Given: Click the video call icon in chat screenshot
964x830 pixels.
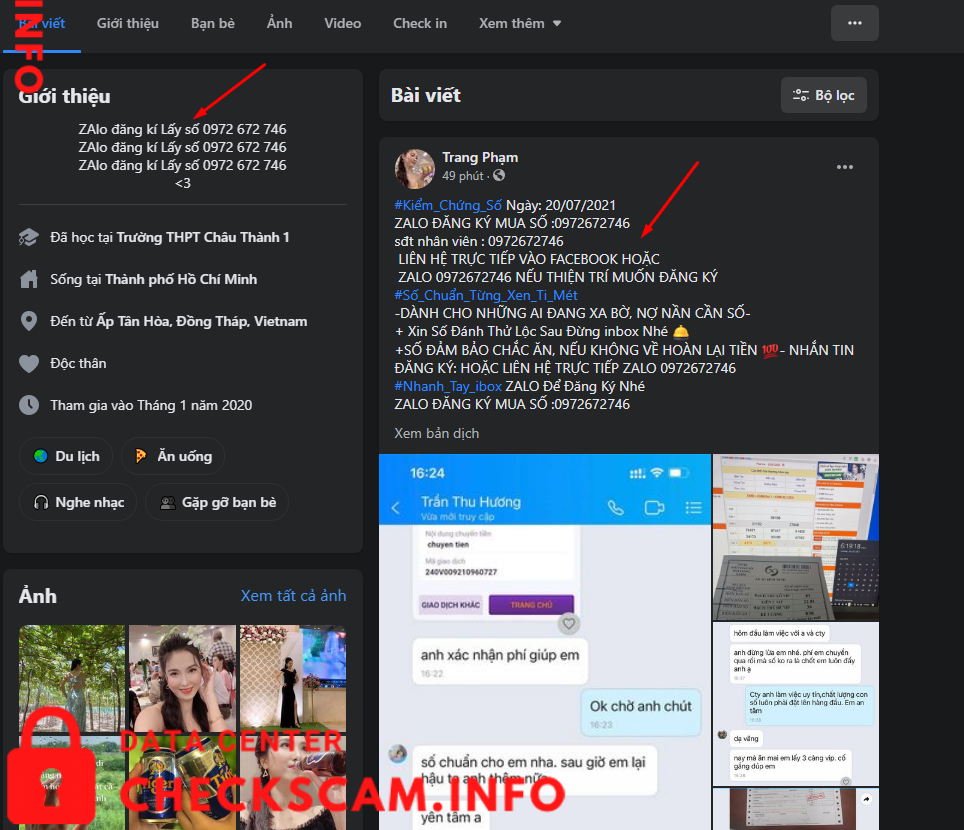Looking at the screenshot, I should coord(654,508).
